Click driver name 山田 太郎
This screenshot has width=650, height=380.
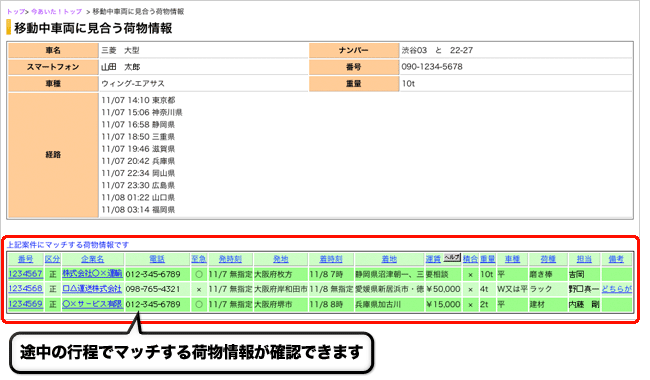point(120,67)
